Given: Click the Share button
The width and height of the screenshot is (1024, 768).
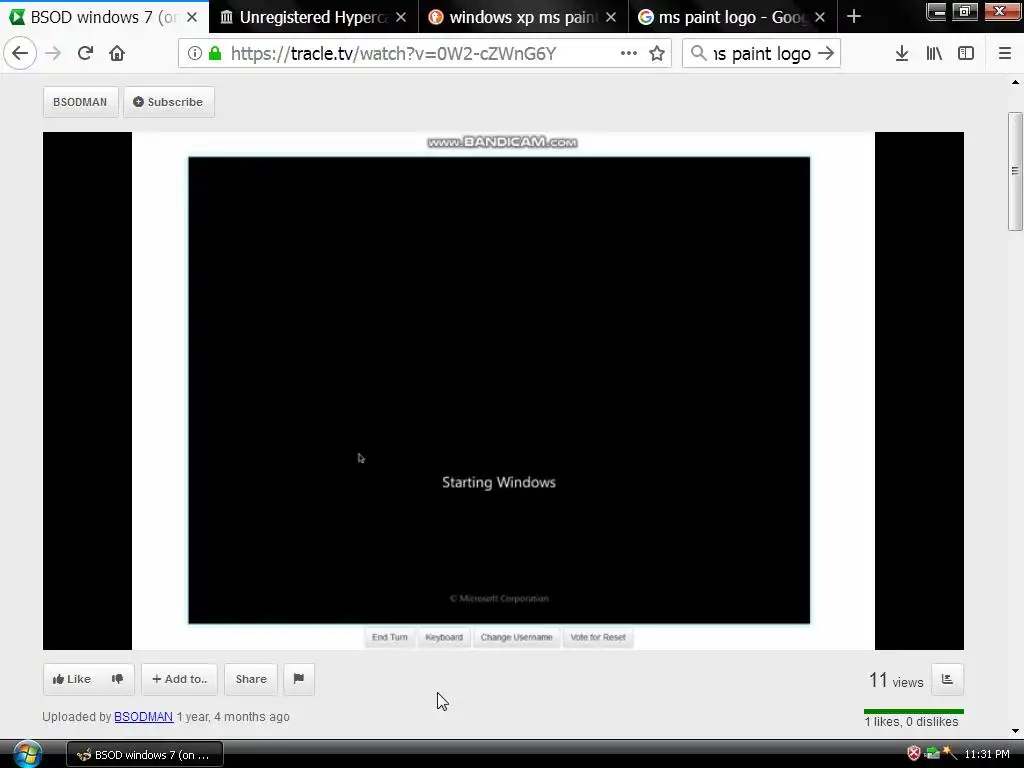Looking at the screenshot, I should 251,679.
